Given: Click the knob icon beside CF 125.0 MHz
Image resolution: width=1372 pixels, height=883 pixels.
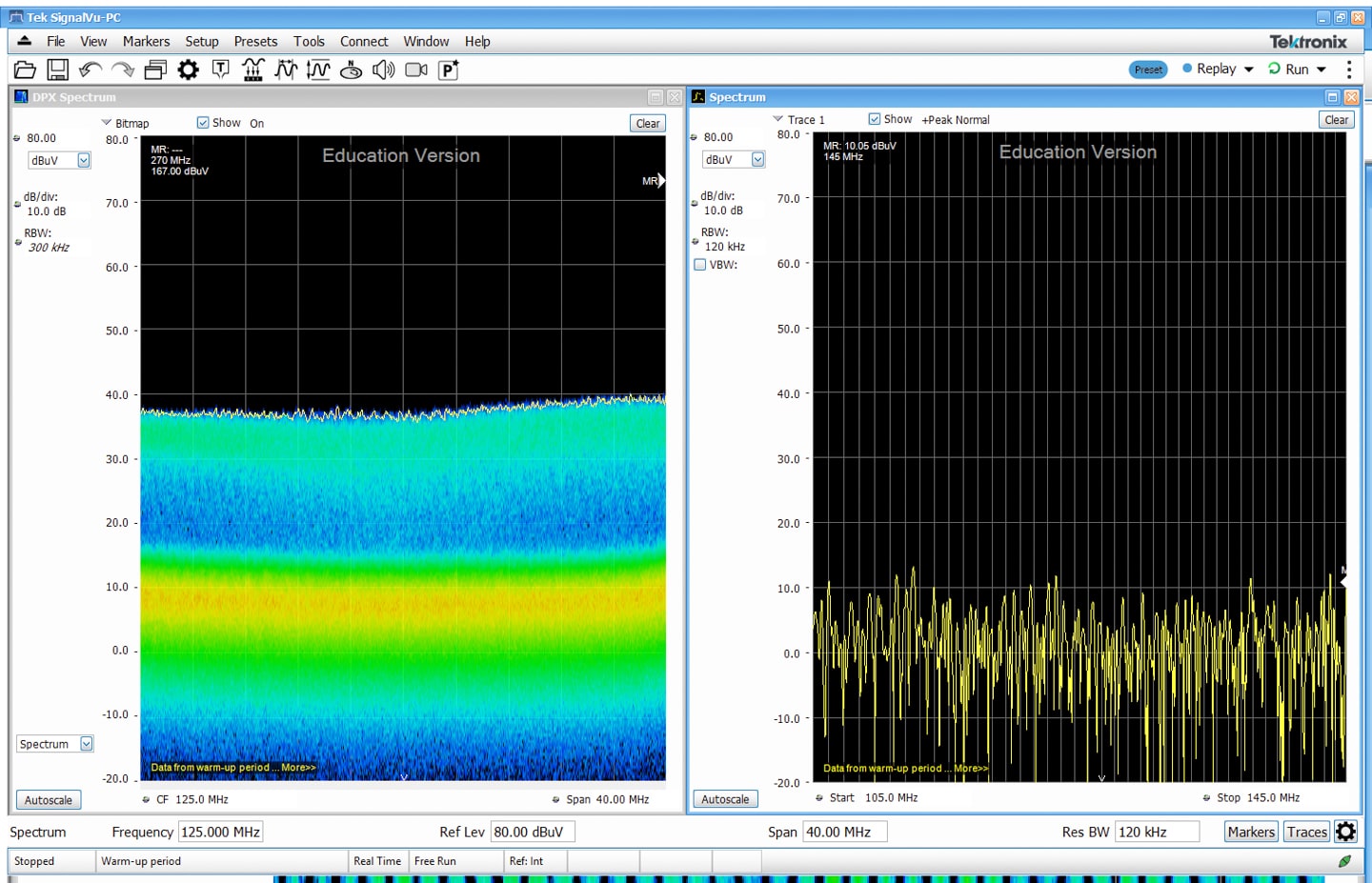Looking at the screenshot, I should pyautogui.click(x=146, y=800).
